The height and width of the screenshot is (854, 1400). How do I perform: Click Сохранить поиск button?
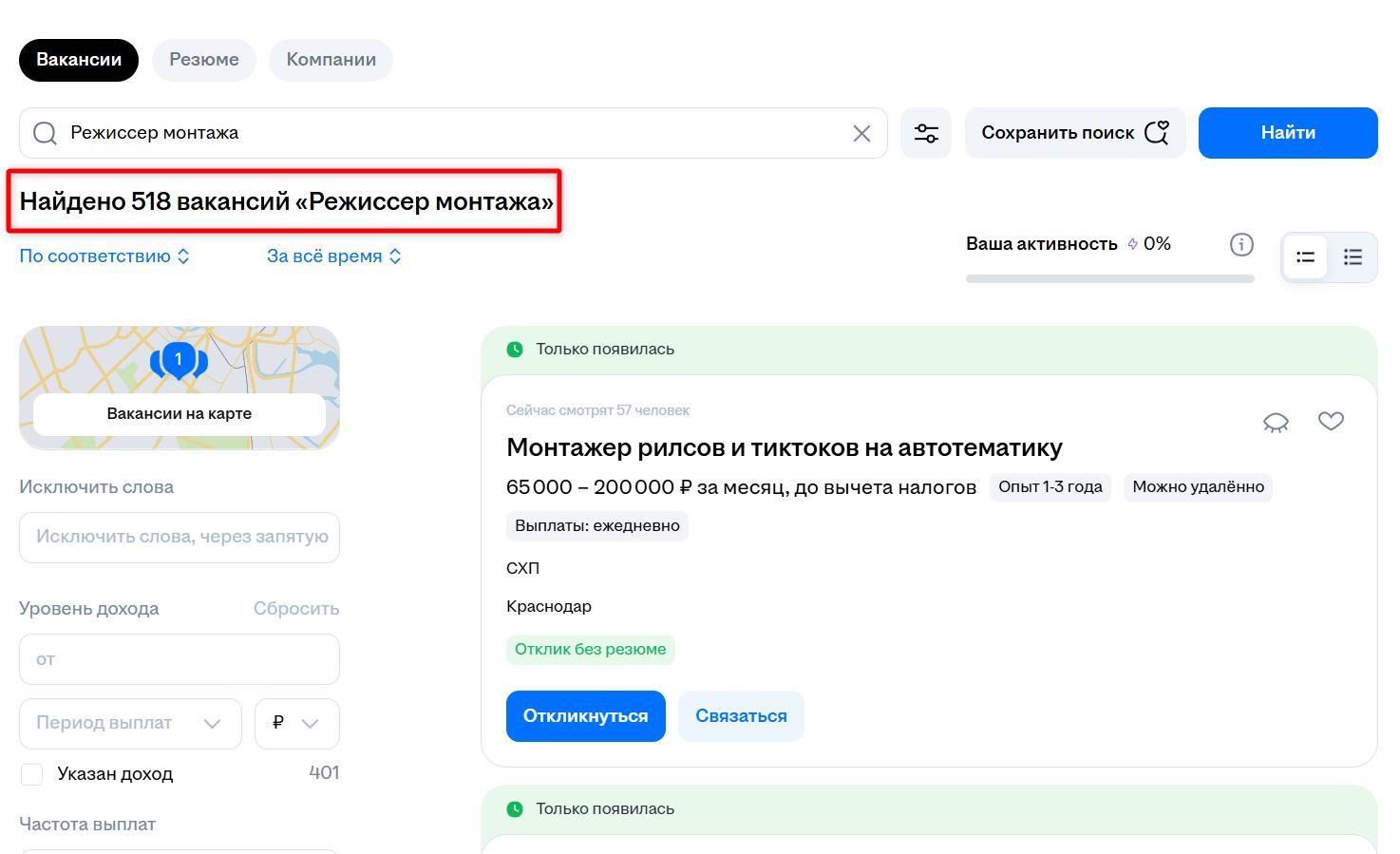point(1075,133)
